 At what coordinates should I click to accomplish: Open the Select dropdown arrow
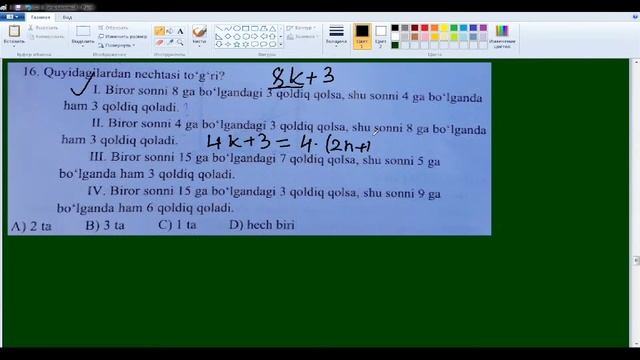83,46
